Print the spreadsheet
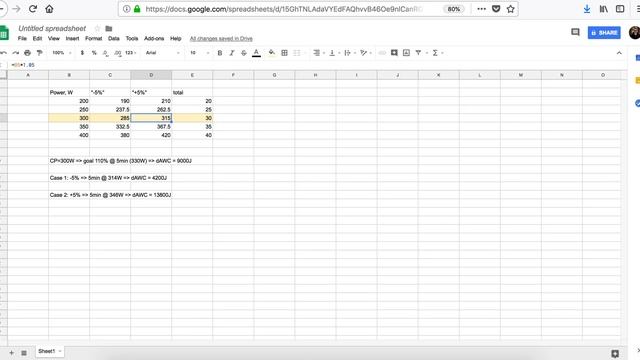Viewport: 640px width, 360px height. (x=27, y=53)
